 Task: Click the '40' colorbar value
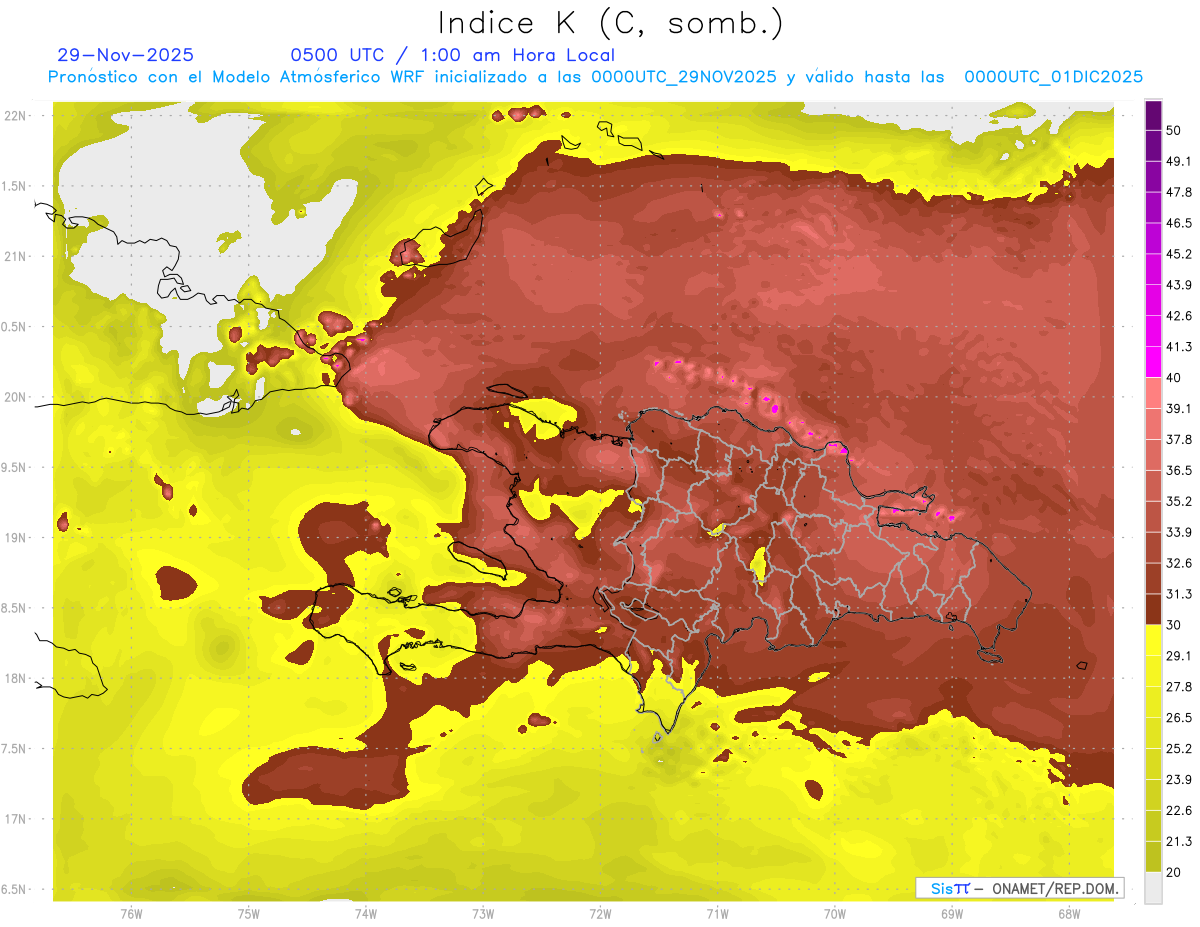(1174, 377)
